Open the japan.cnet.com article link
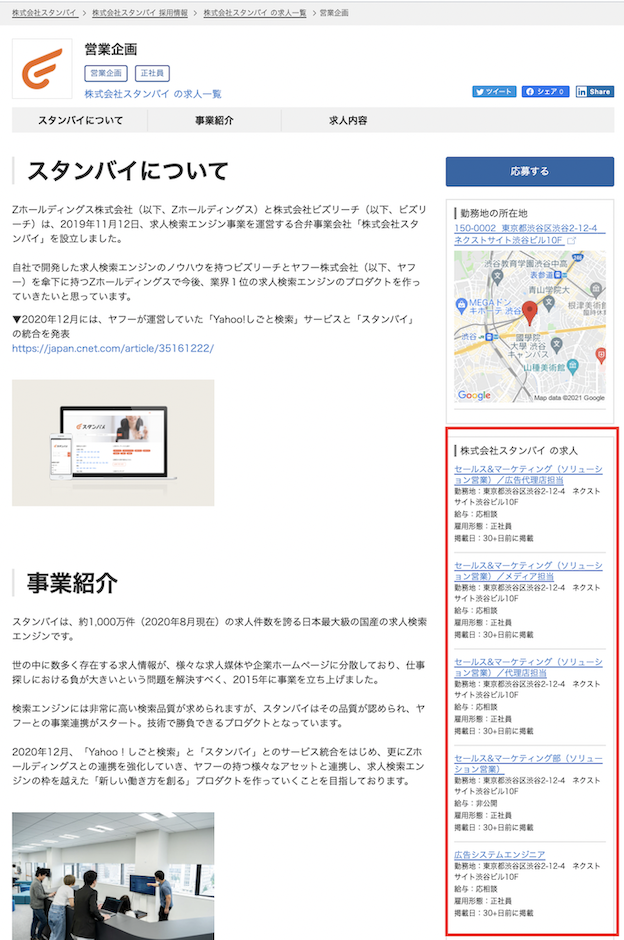The height and width of the screenshot is (940, 624). pos(113,348)
